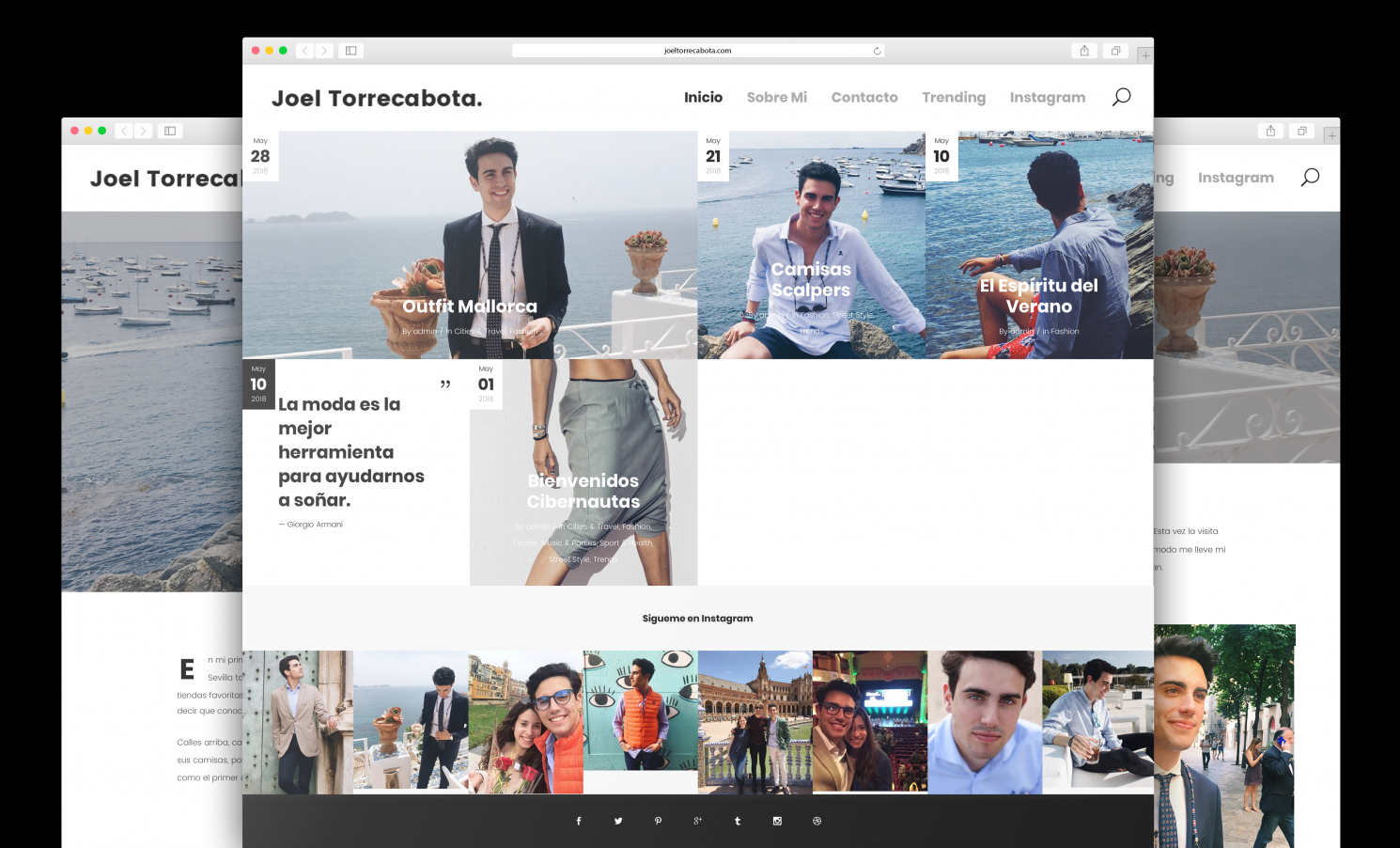Open Instagram thumbnail with orange vest and eye mural
Image resolution: width=1400 pixels, height=848 pixels.
tap(640, 721)
